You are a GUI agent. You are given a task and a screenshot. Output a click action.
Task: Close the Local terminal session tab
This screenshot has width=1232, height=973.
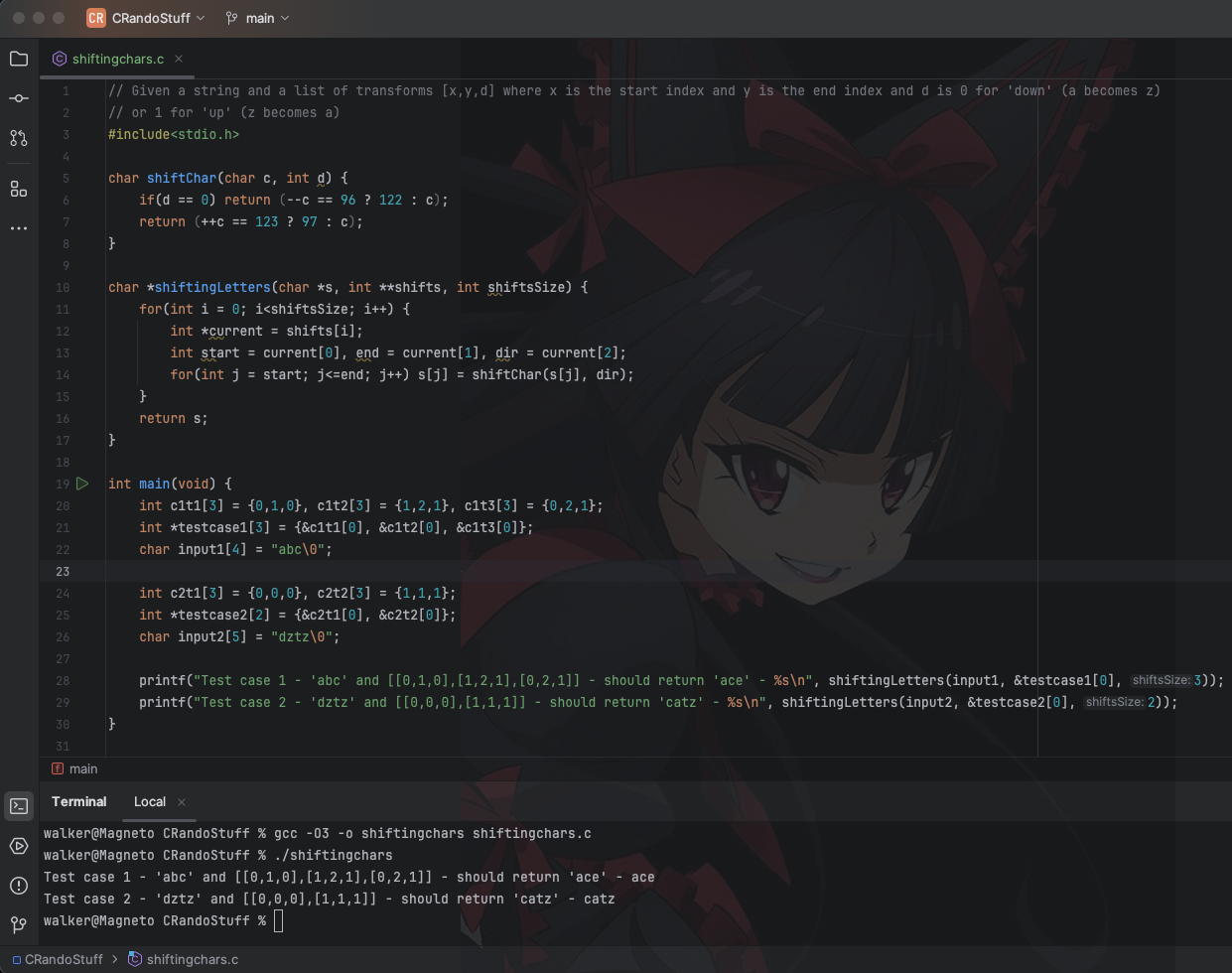pyautogui.click(x=182, y=802)
